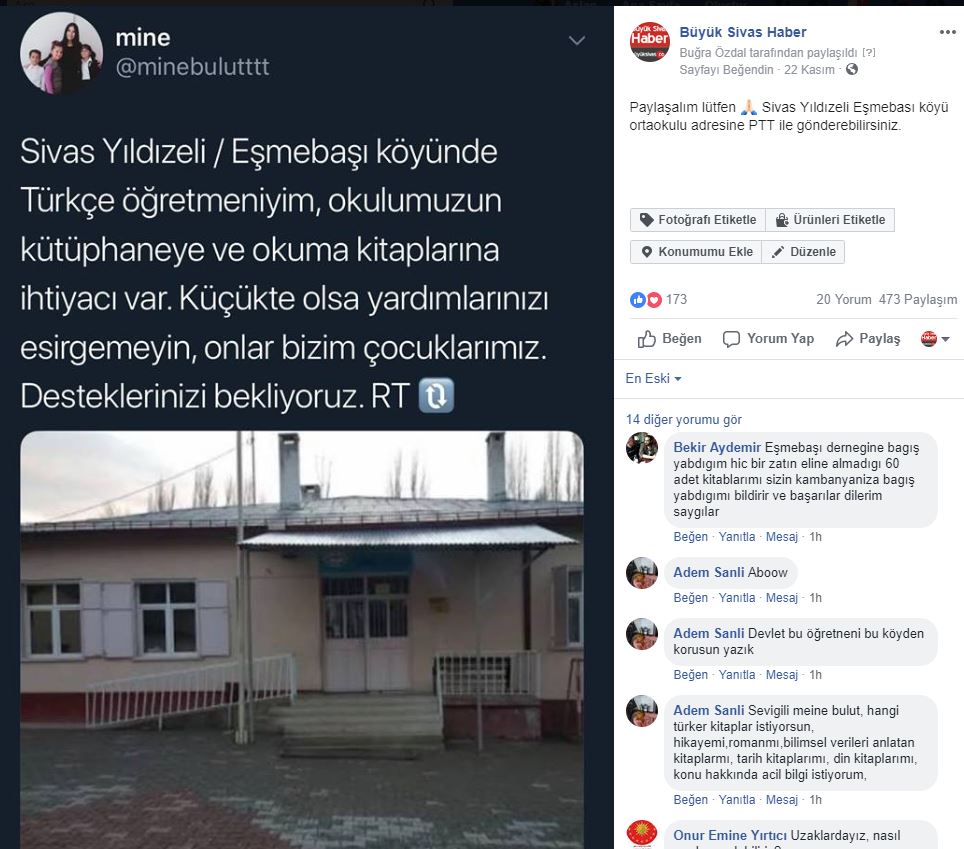Viewport: 964px width, 849px height.
Task: Open Bekir Aydemir's profile name
Action: tap(717, 448)
